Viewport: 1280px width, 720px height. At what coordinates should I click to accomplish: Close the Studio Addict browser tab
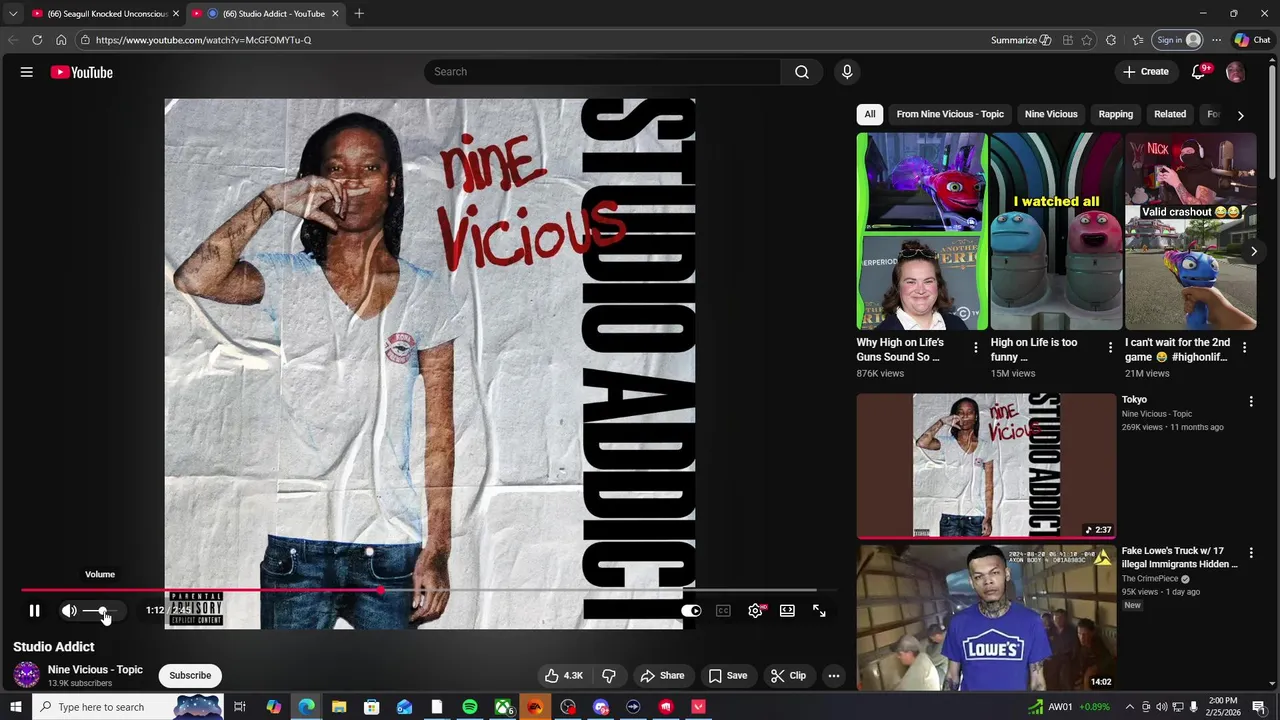point(335,14)
